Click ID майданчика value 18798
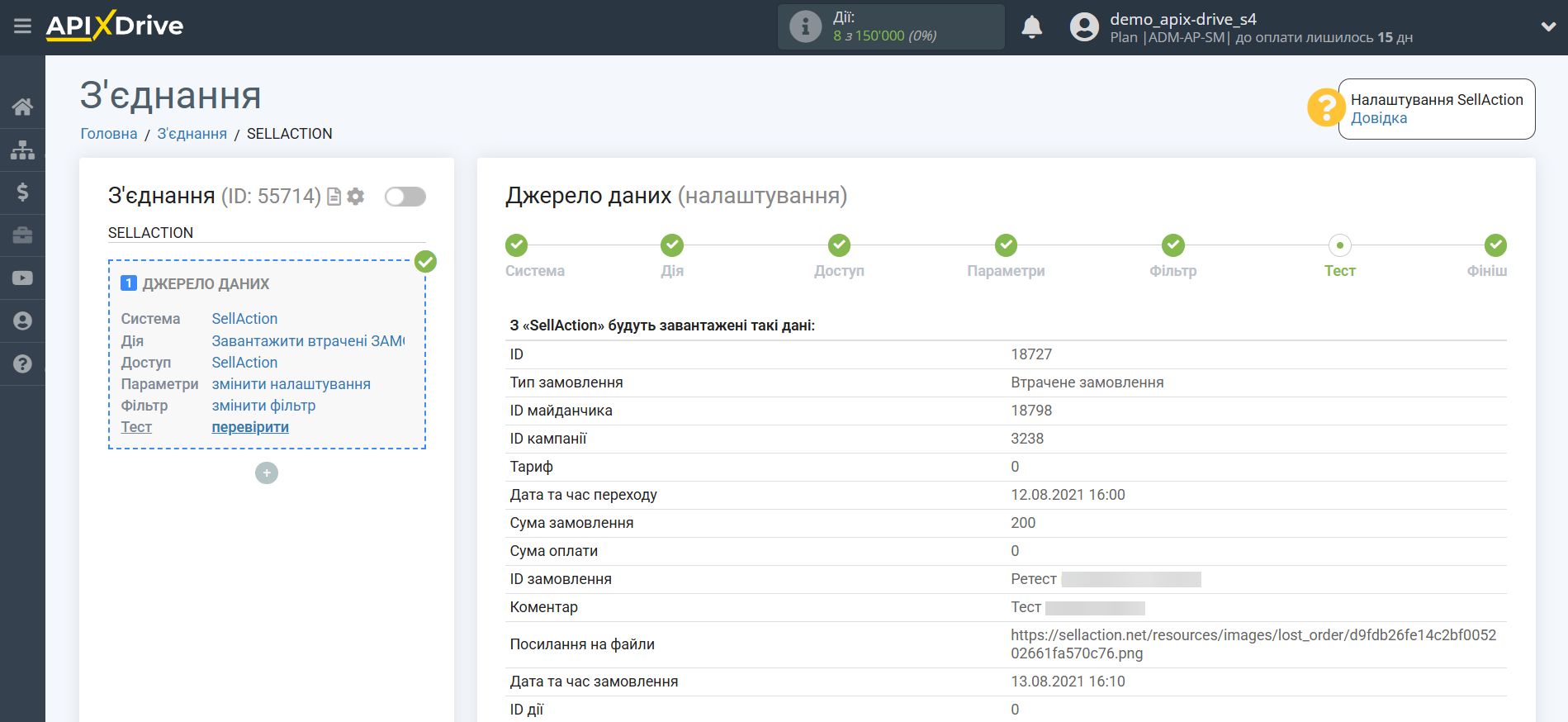The image size is (1568, 722). [x=1031, y=411]
